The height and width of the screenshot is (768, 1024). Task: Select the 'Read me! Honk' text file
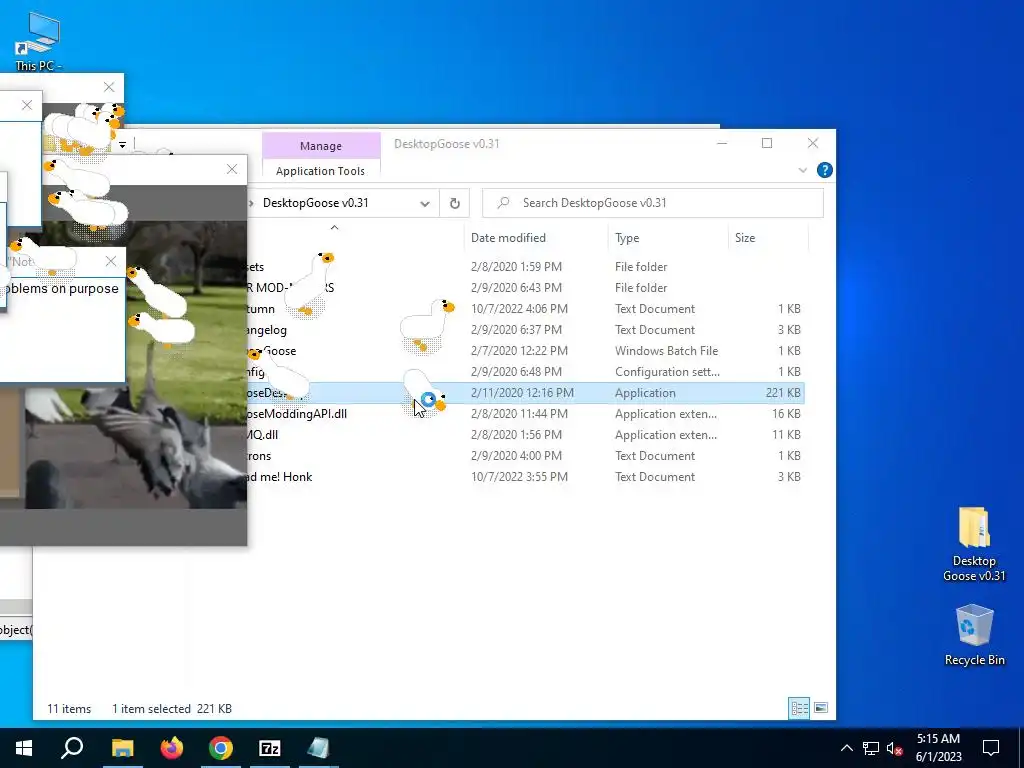(526, 477)
